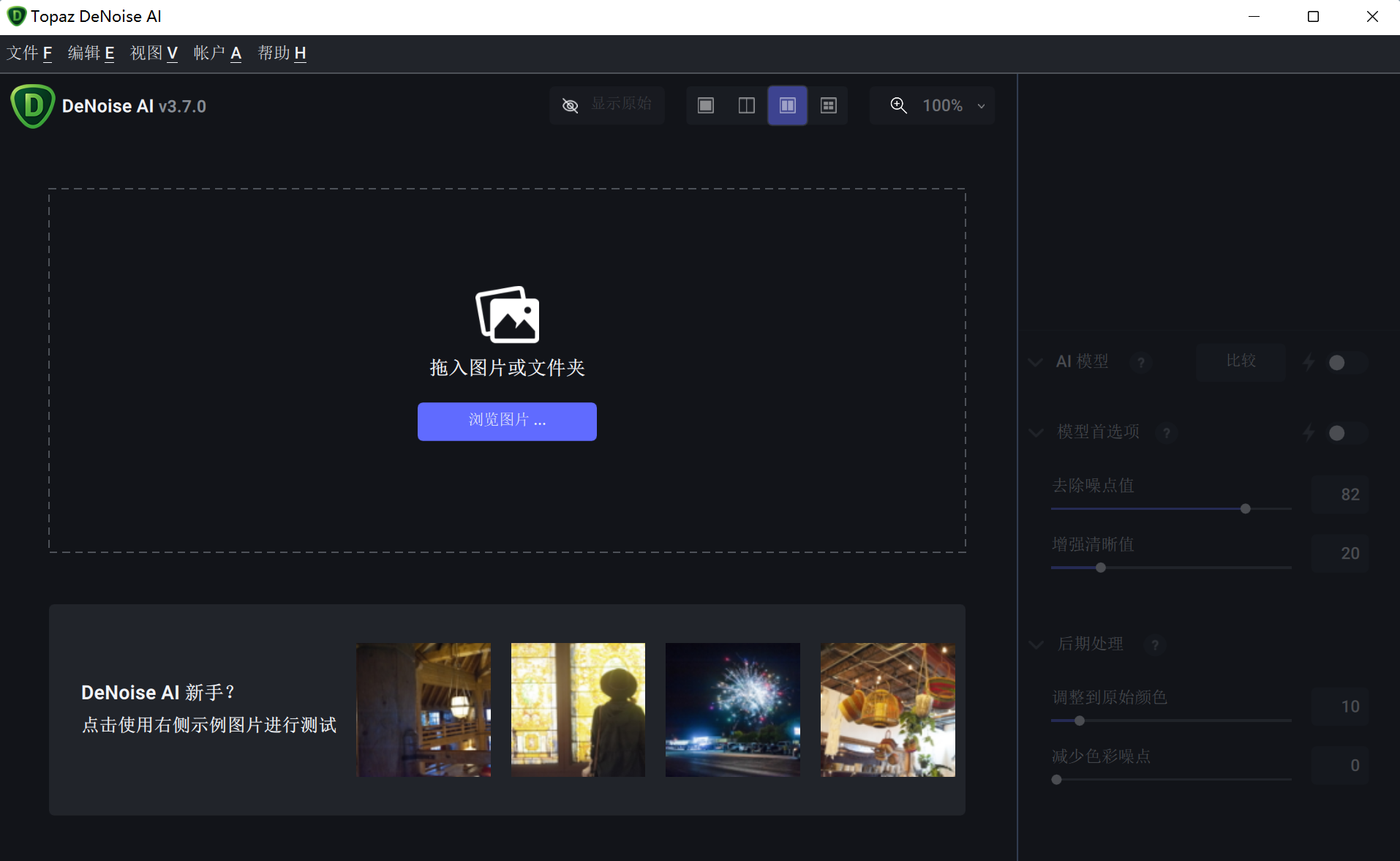Screen dimensions: 1400x861
Task: Collapse the 后期处理 section chevron
Action: tap(1036, 644)
